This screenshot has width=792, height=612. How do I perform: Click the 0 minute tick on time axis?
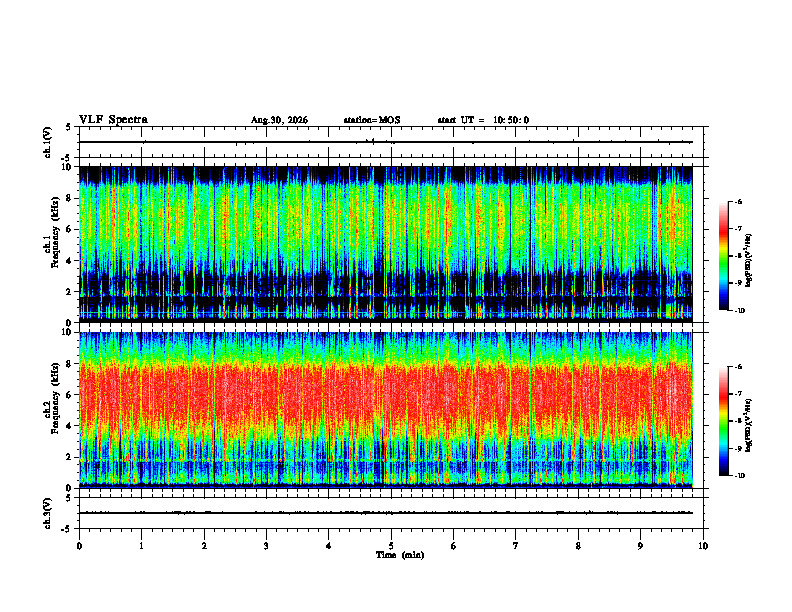point(79,546)
